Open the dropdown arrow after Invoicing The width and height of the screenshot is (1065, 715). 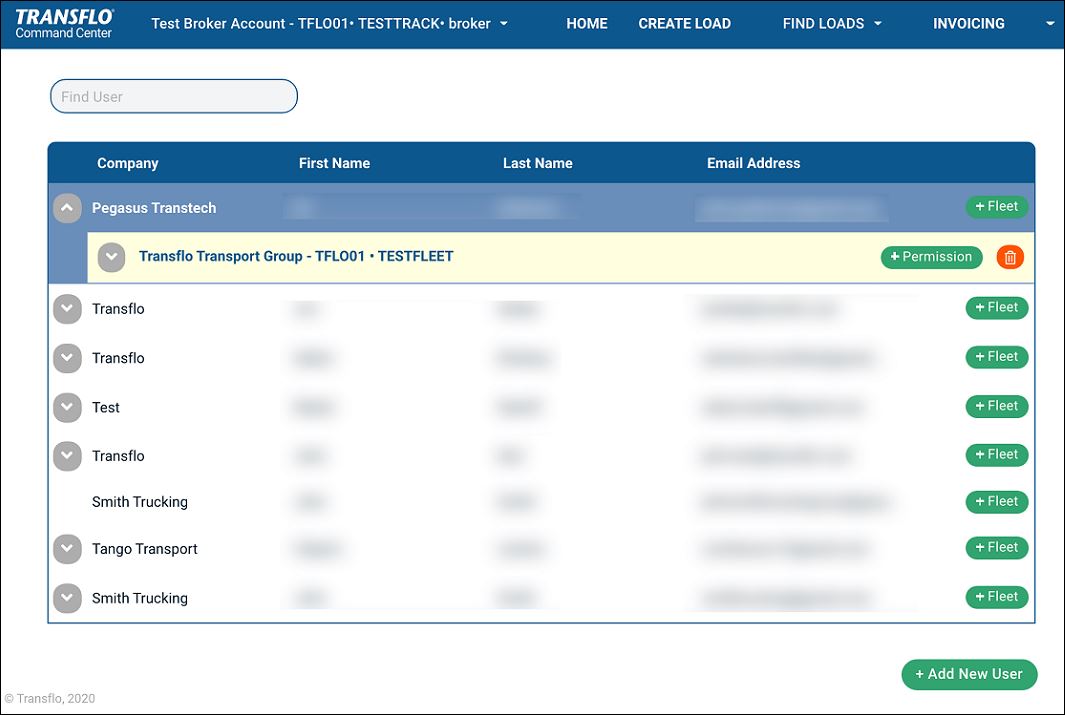click(1050, 24)
